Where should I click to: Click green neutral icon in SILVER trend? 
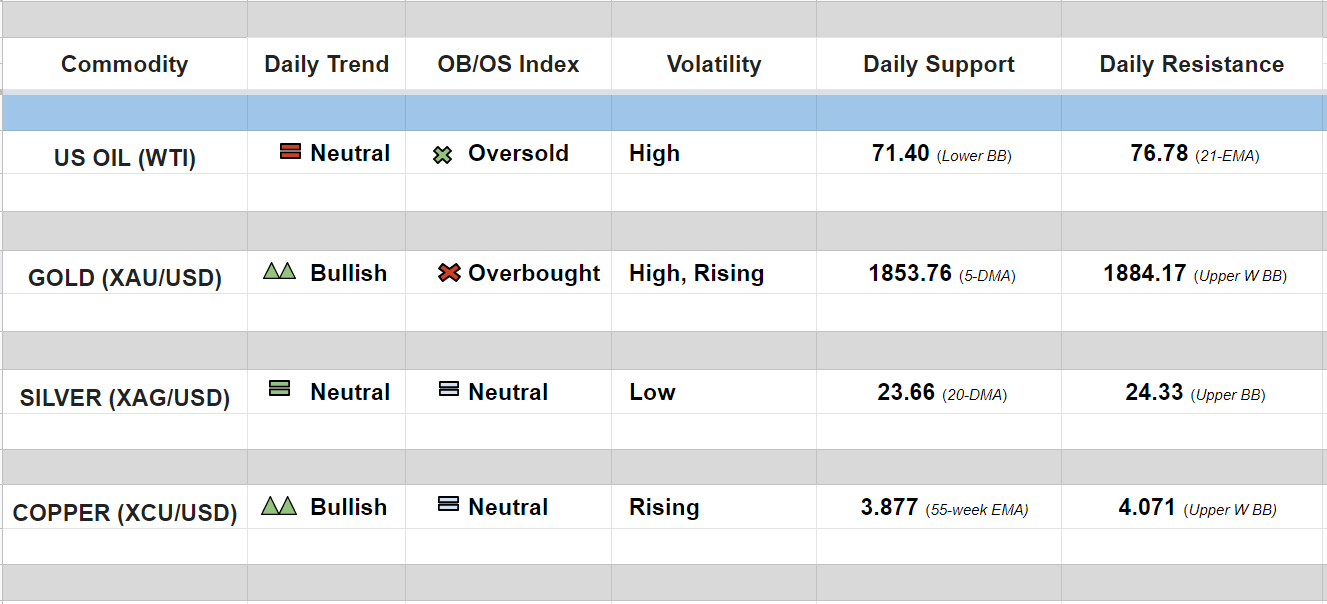(280, 388)
